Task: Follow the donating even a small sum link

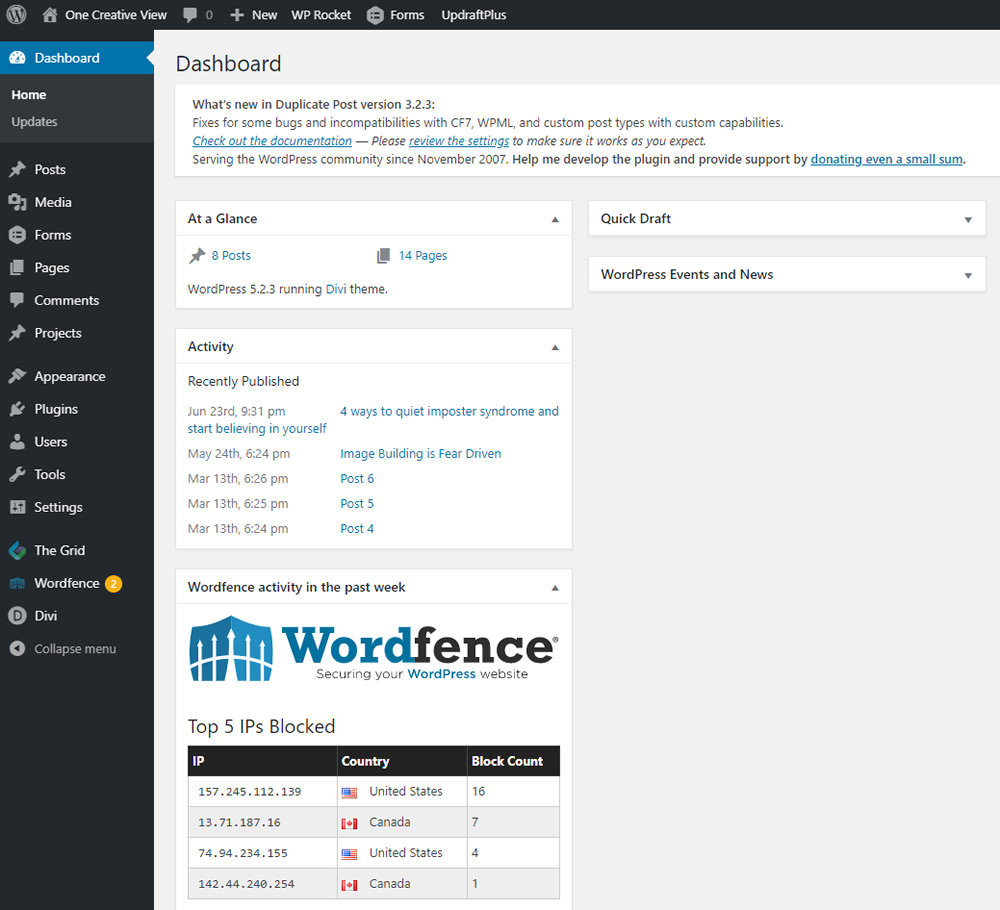Action: point(886,159)
